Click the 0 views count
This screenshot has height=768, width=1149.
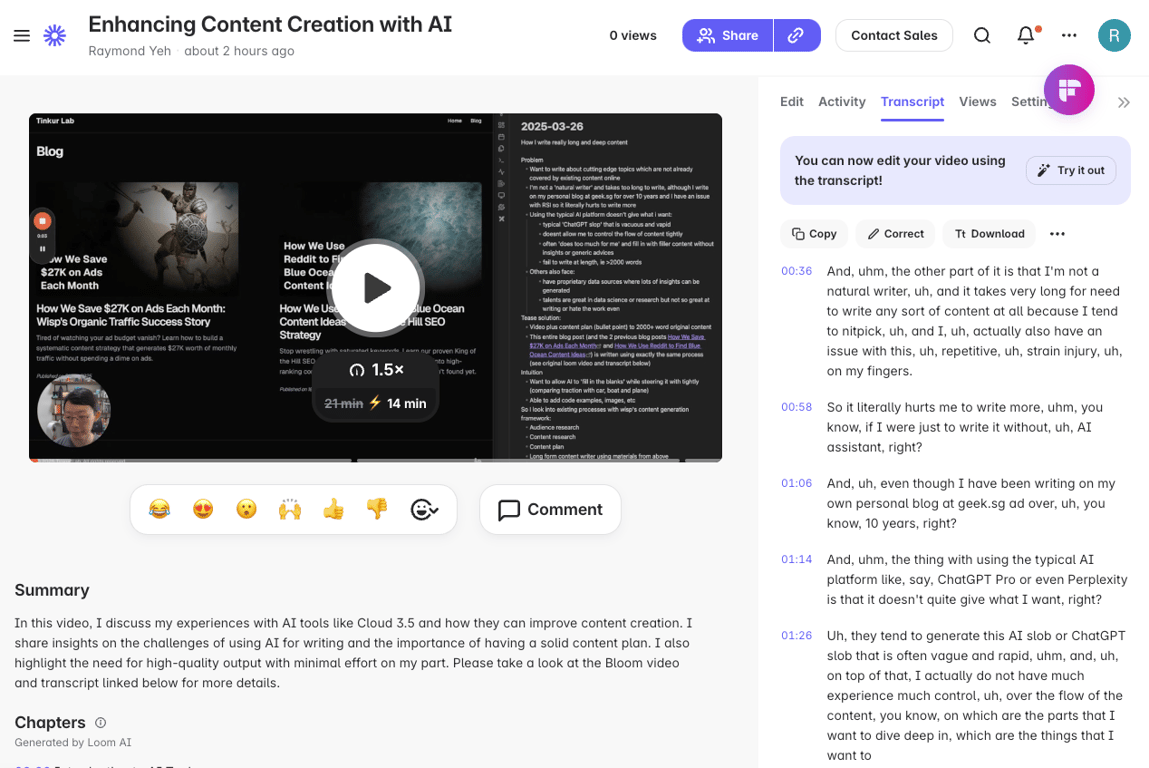[x=633, y=35]
